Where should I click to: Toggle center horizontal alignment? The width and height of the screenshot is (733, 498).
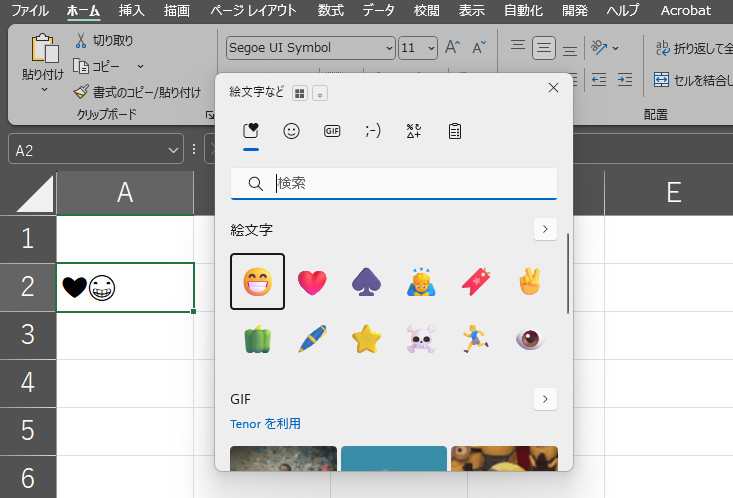click(x=544, y=48)
